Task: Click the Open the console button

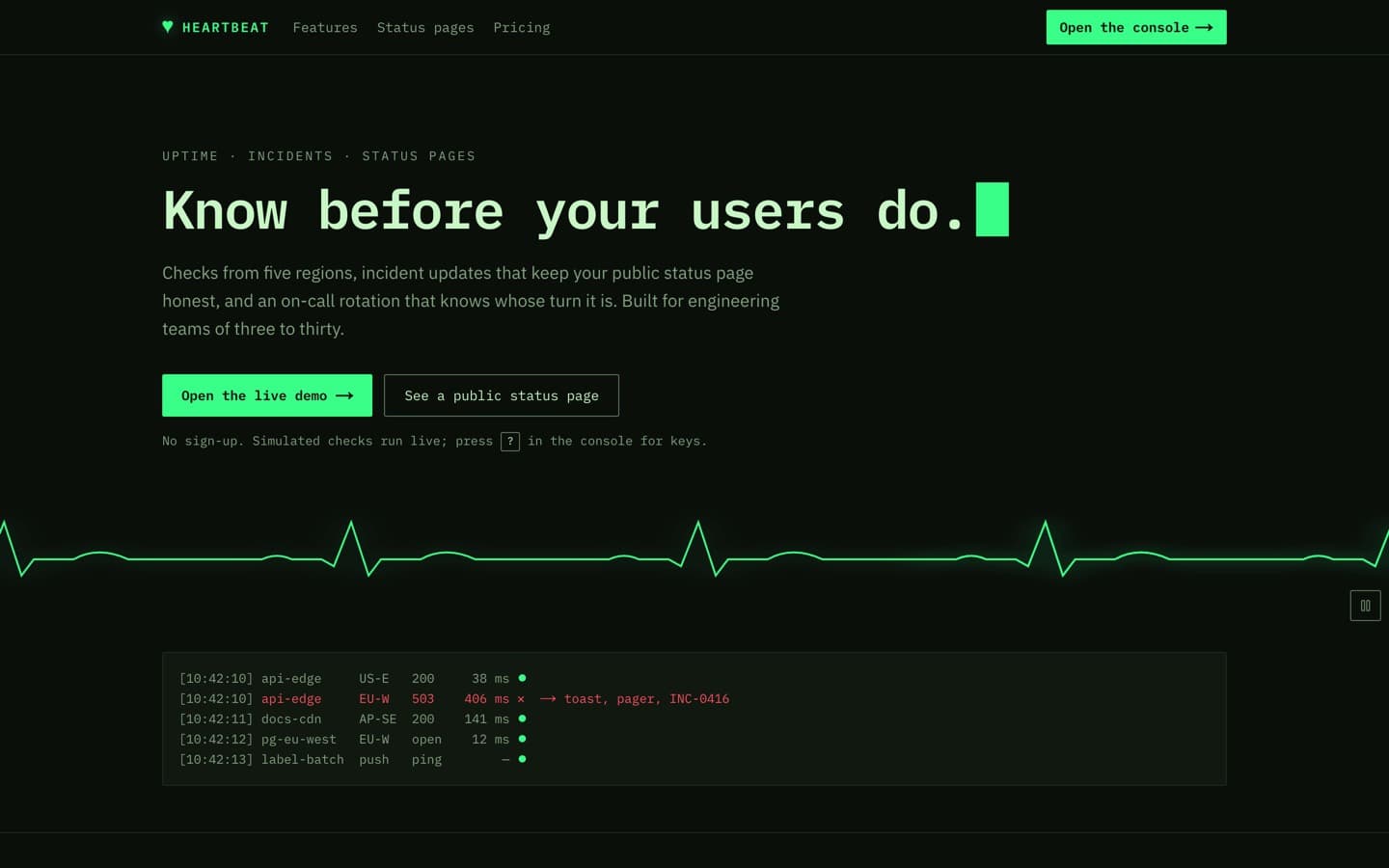Action: point(1136,27)
